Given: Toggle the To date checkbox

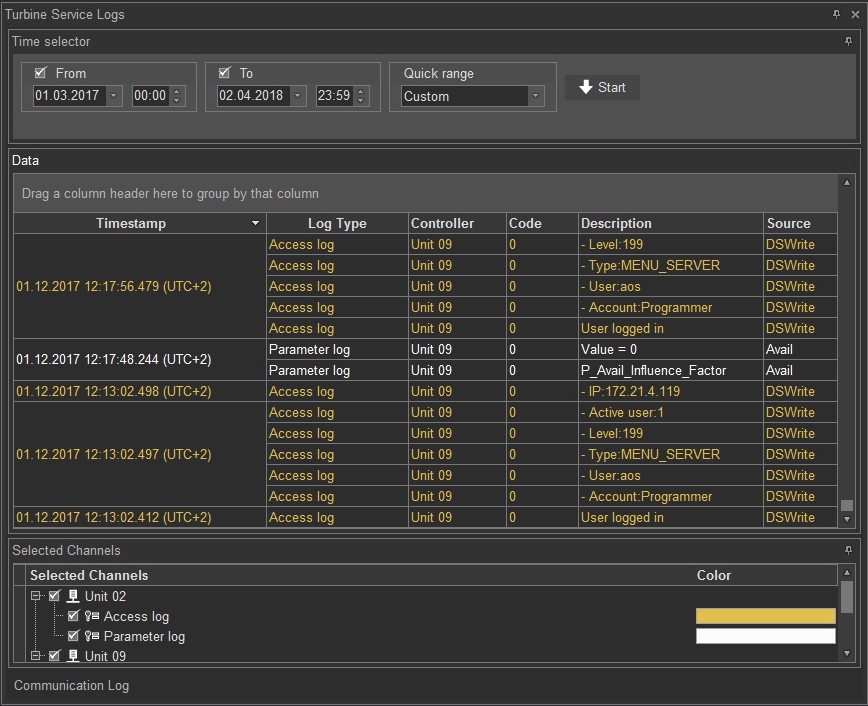Looking at the screenshot, I should click(225, 73).
